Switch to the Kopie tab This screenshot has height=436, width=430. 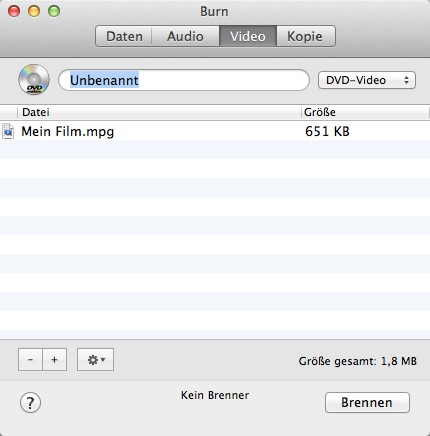[x=305, y=36]
